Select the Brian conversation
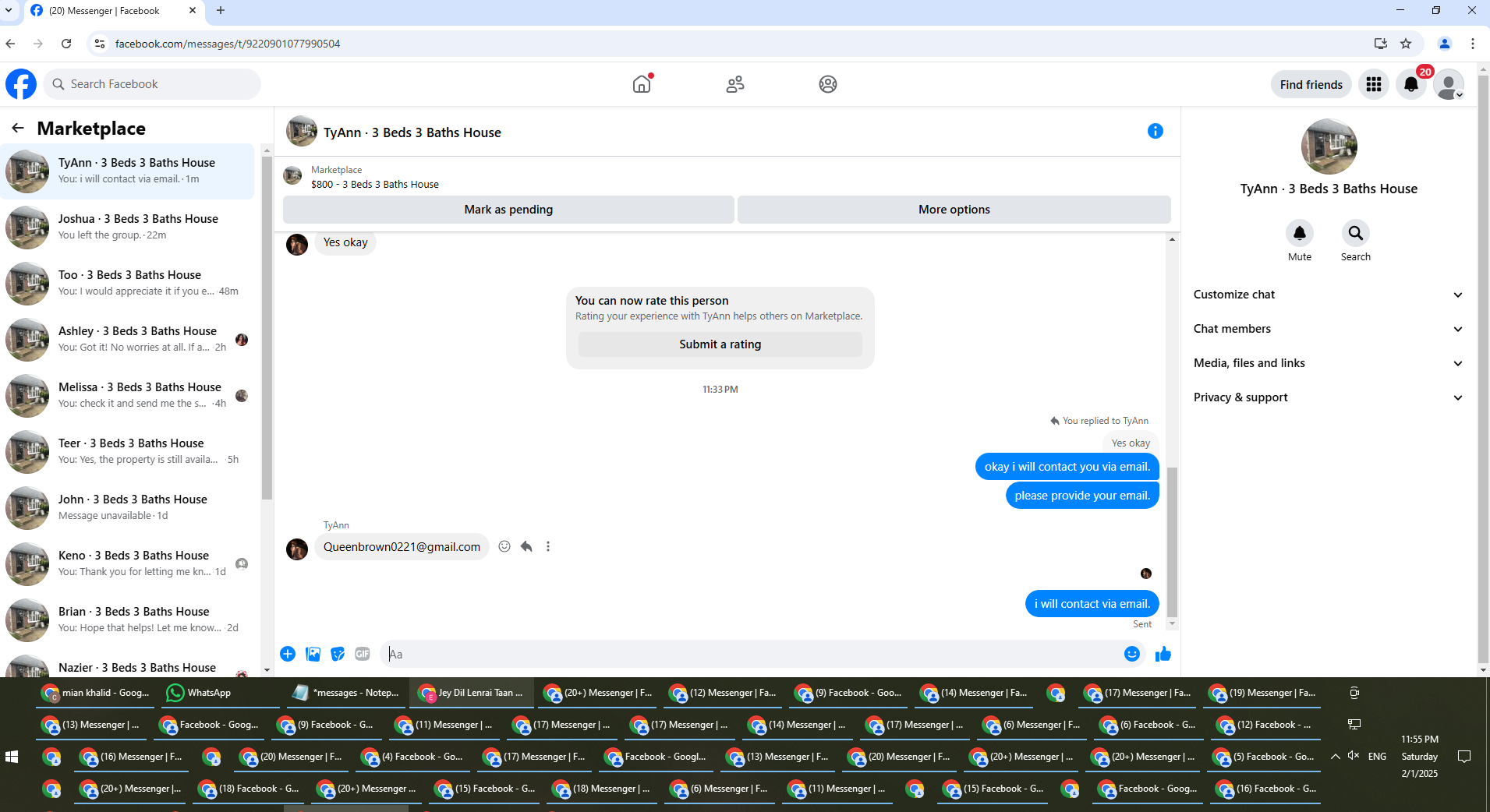This screenshot has height=812, width=1490. coord(128,619)
